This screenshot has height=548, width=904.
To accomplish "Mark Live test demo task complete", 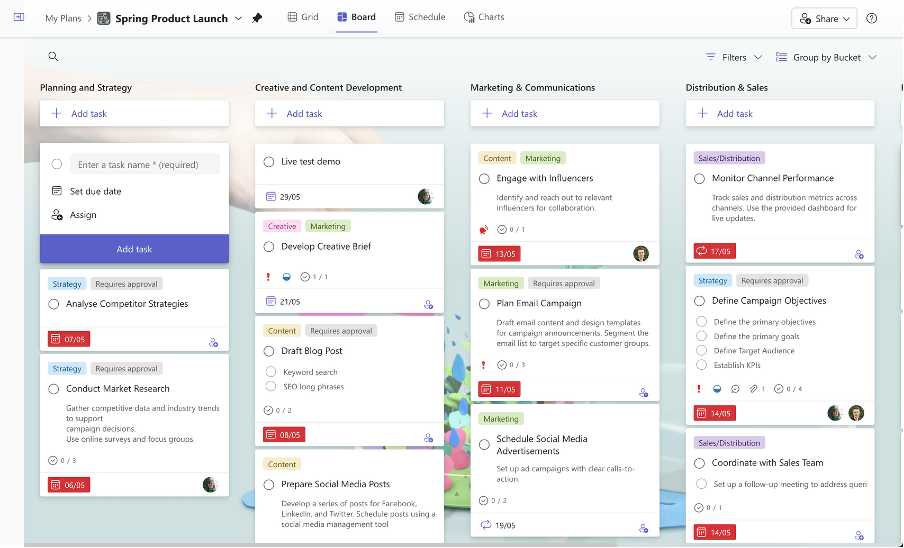I will [269, 162].
